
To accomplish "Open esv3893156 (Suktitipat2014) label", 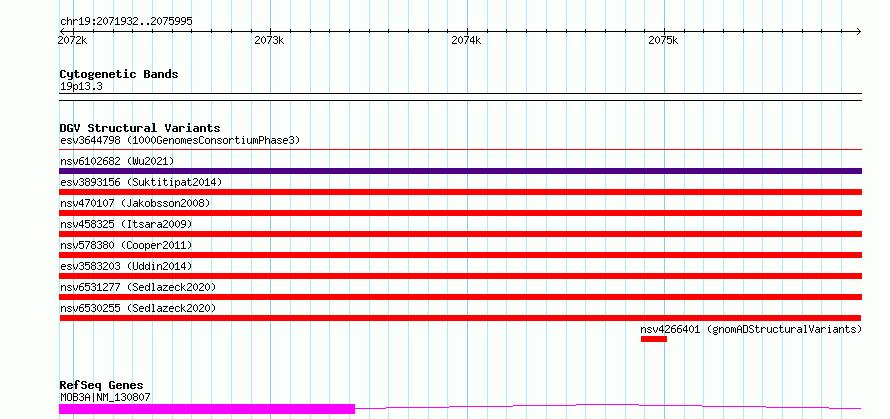I will point(141,182).
